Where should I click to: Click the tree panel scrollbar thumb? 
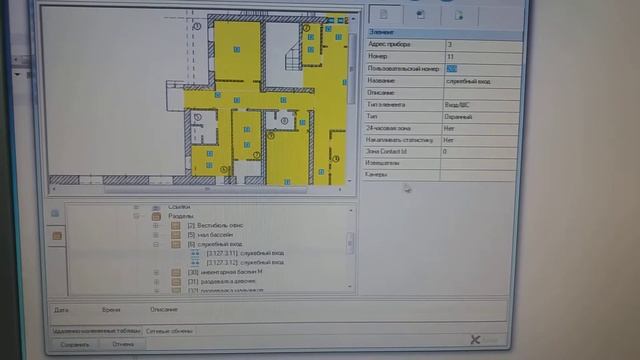click(x=350, y=243)
